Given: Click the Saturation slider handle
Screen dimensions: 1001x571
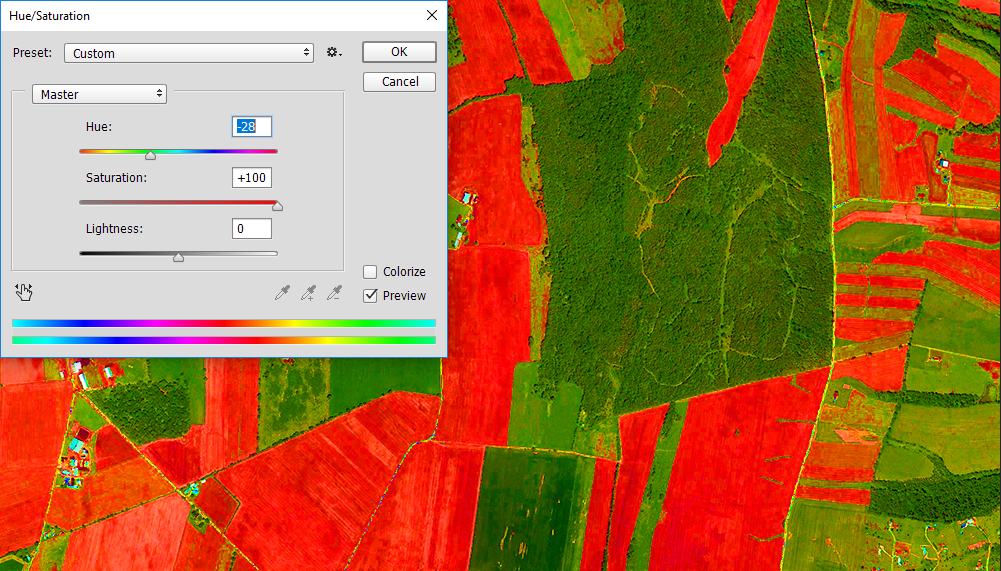Looking at the screenshot, I should [277, 206].
